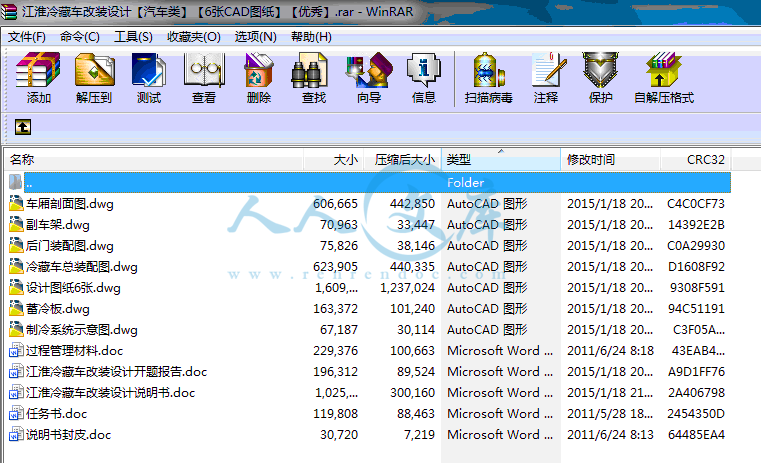The image size is (761, 463).
Task: Select file 车厢剖面图.dwg
Action: click(x=70, y=204)
